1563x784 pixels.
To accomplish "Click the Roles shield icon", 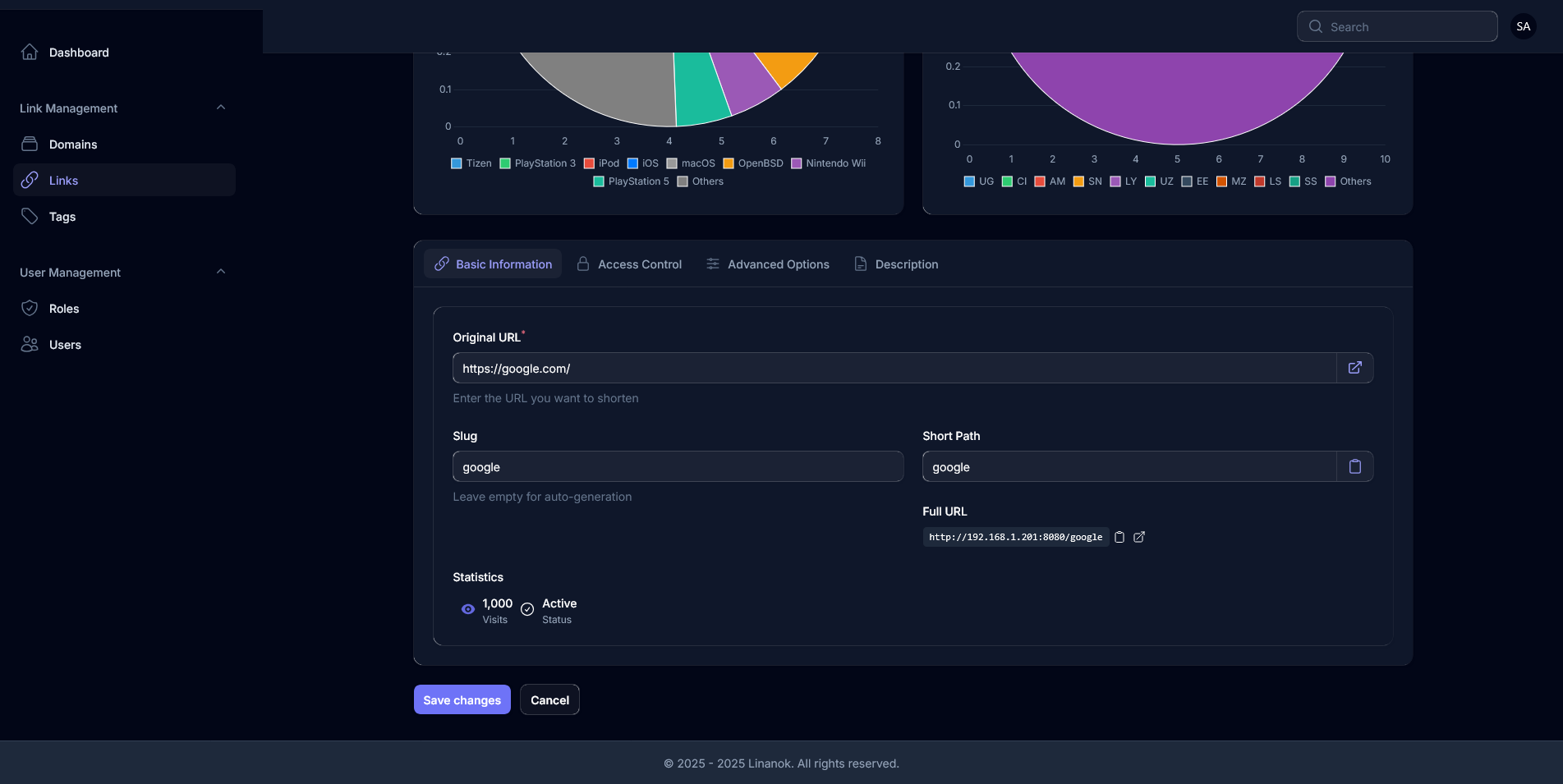I will pyautogui.click(x=30, y=308).
